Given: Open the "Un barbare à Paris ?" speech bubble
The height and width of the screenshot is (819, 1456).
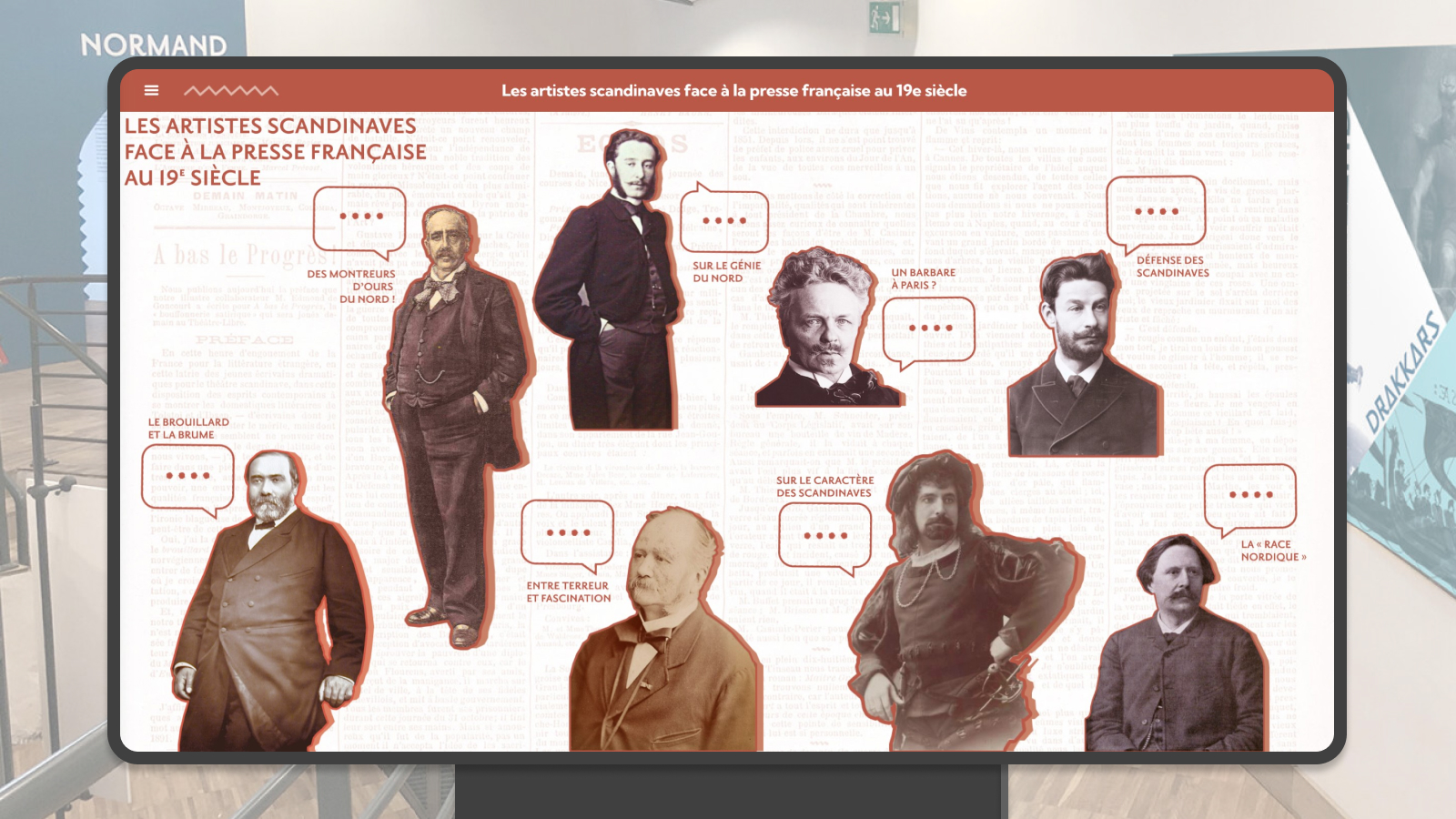Looking at the screenshot, I should click(929, 329).
